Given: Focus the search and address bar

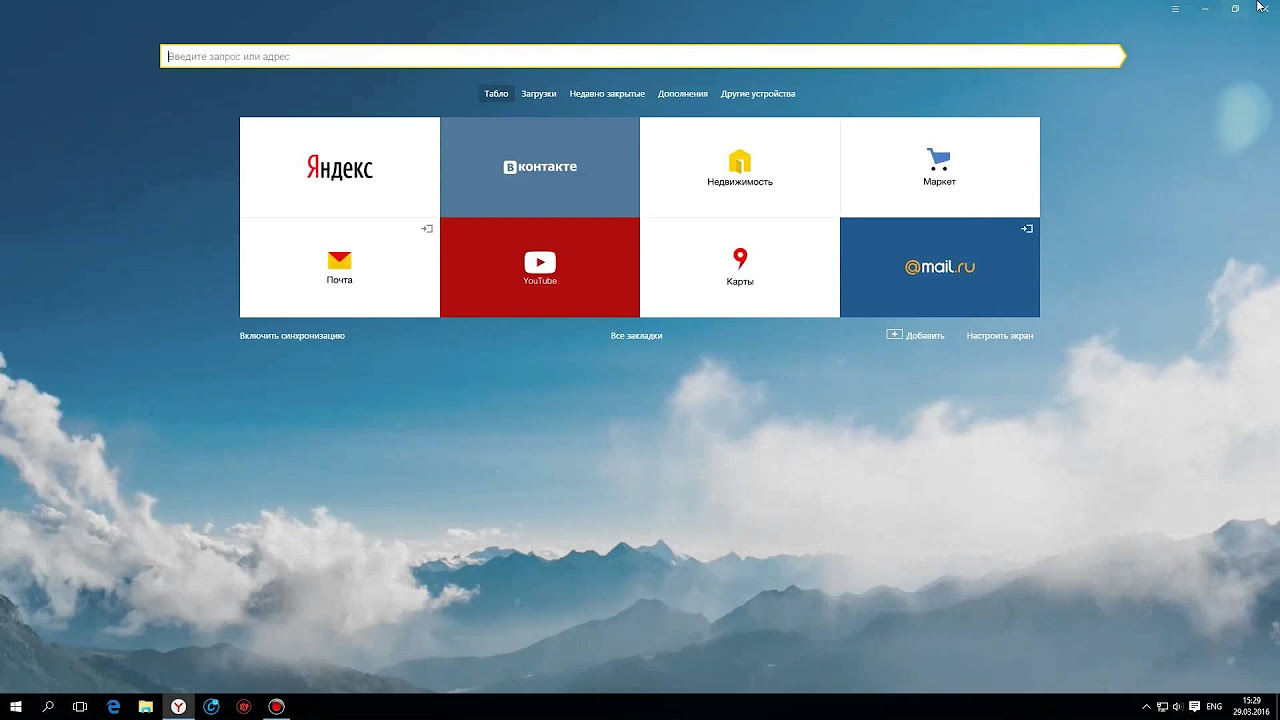Looking at the screenshot, I should coord(642,56).
